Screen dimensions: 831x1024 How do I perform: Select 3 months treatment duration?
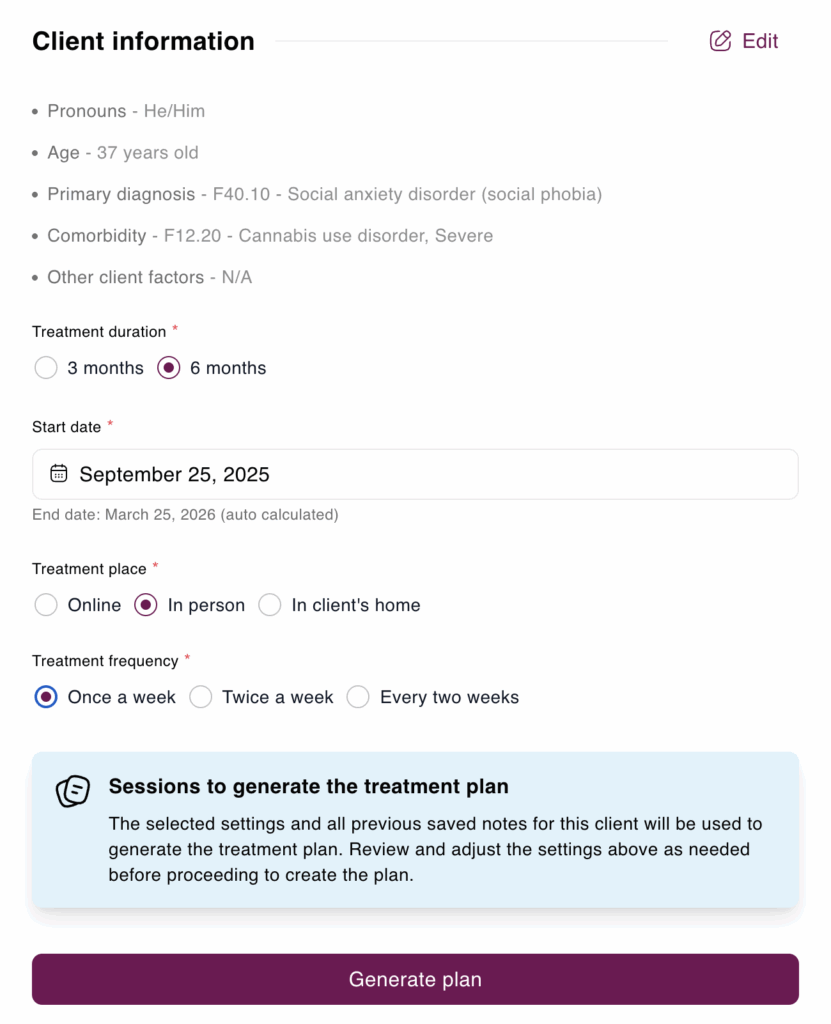point(46,368)
